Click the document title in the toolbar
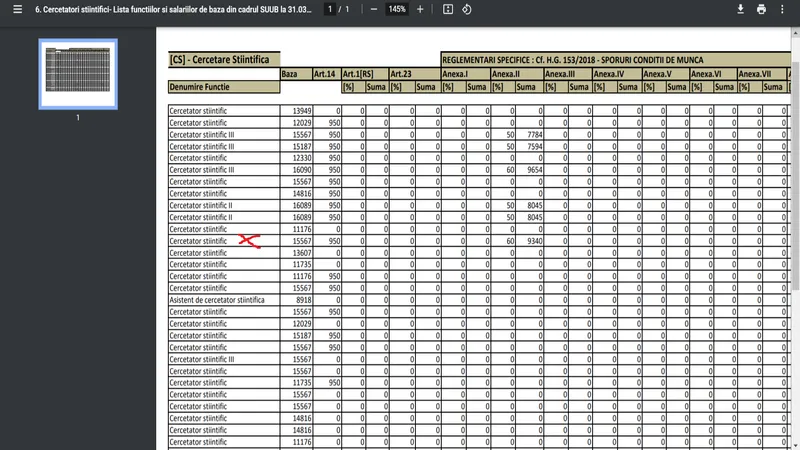 [168, 9]
